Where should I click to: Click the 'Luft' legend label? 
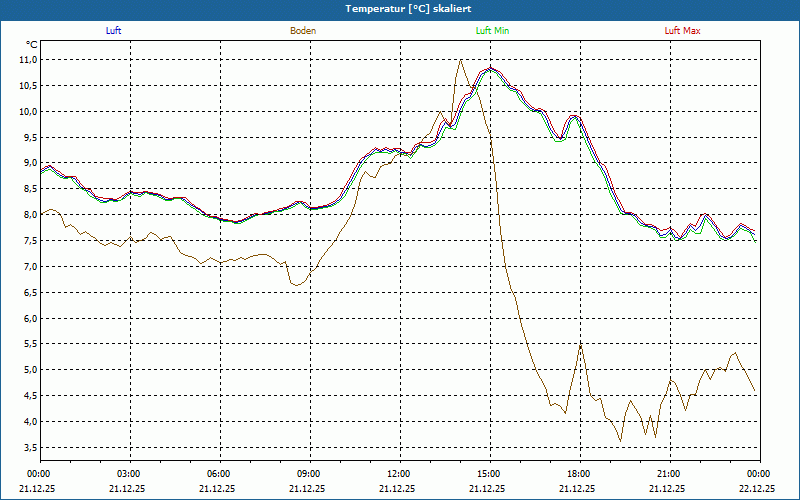[x=113, y=31]
